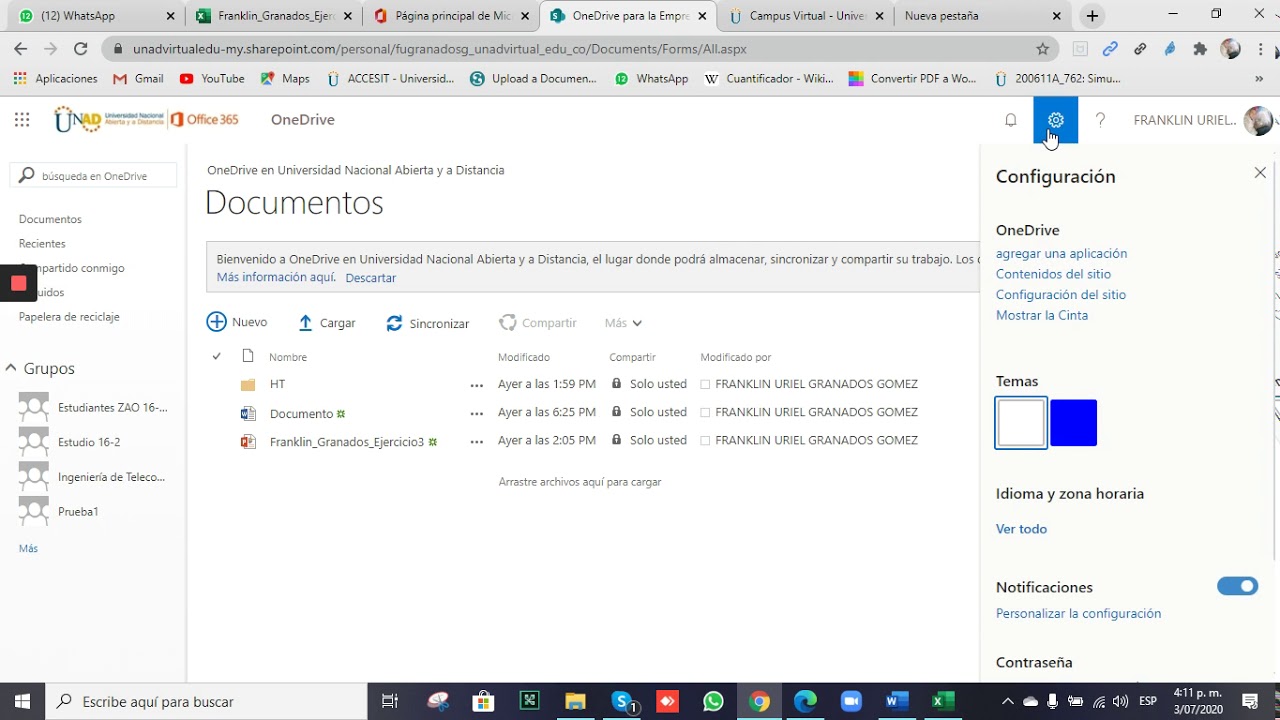This screenshot has height=720, width=1280.
Task: Open the help question mark icon
Action: [x=1100, y=120]
